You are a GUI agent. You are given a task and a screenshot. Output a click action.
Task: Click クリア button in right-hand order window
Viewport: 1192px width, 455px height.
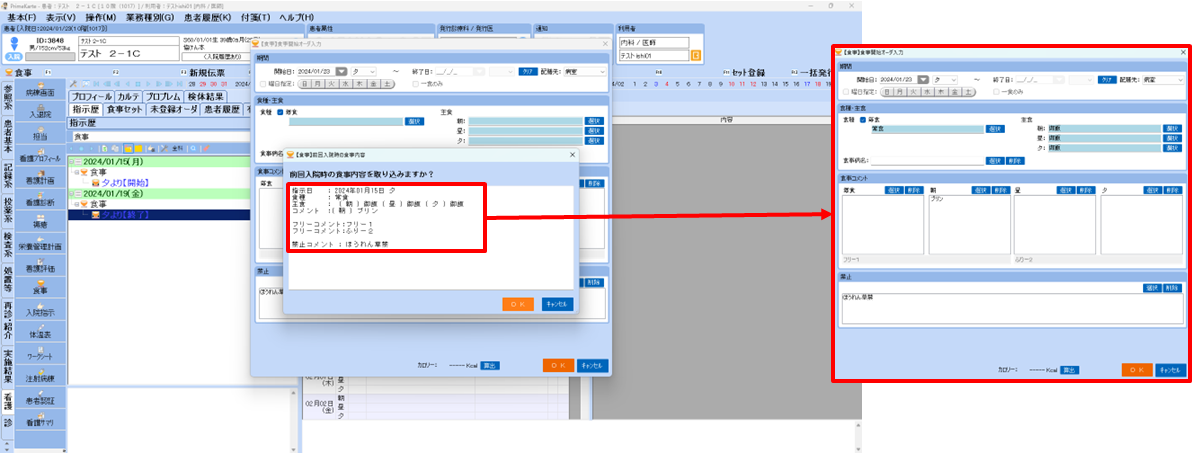pyautogui.click(x=1109, y=79)
